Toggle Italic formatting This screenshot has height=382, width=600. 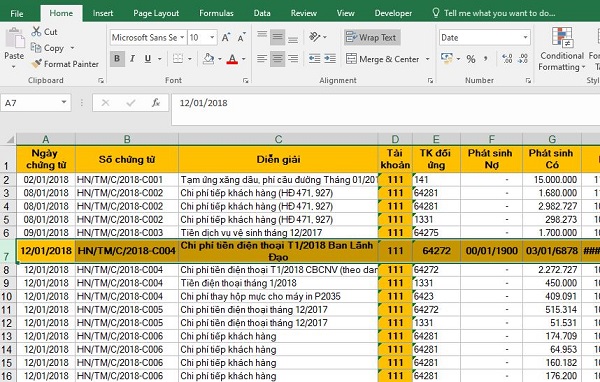click(x=132, y=59)
